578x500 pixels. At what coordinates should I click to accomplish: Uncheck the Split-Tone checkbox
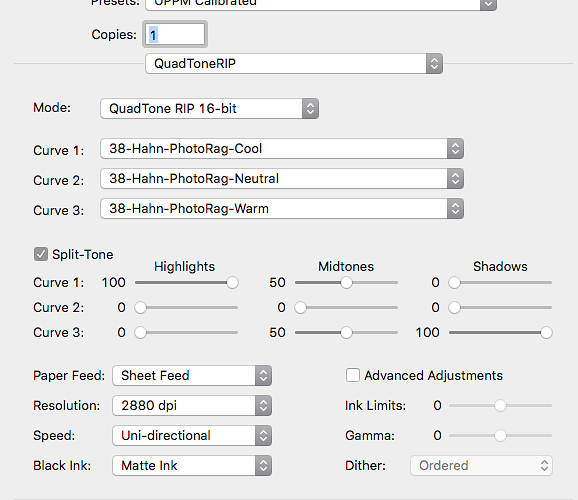(x=41, y=254)
